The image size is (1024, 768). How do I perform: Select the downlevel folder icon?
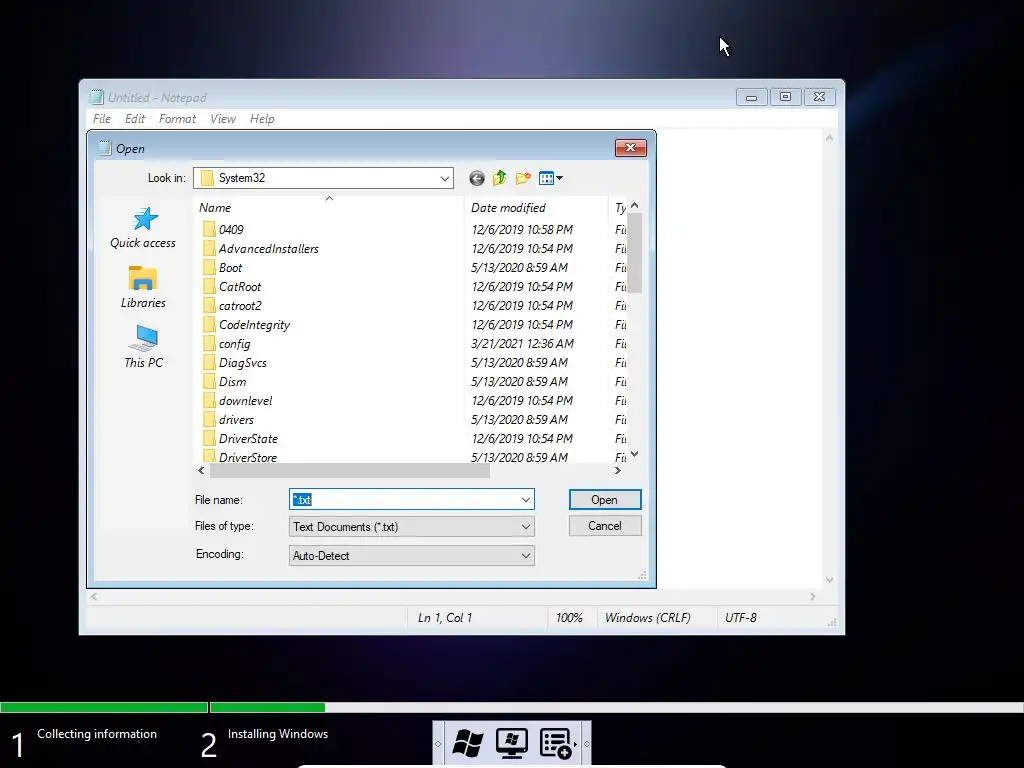coord(209,400)
